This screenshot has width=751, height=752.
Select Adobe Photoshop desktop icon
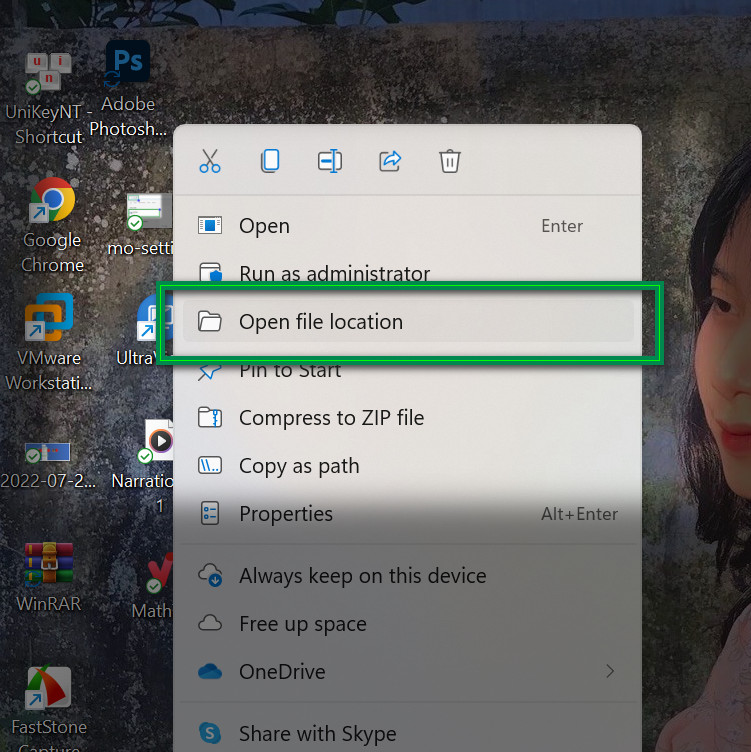[x=128, y=89]
